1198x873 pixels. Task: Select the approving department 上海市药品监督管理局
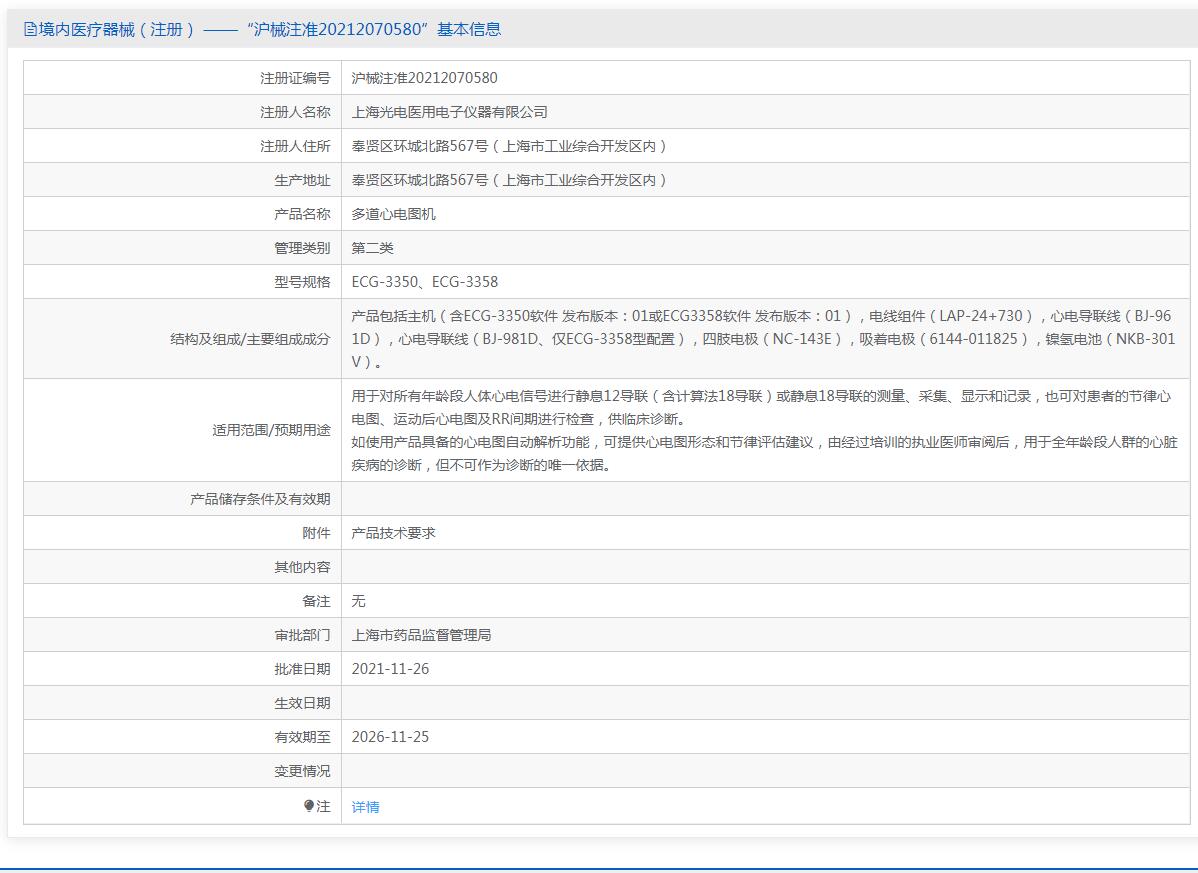pos(421,635)
